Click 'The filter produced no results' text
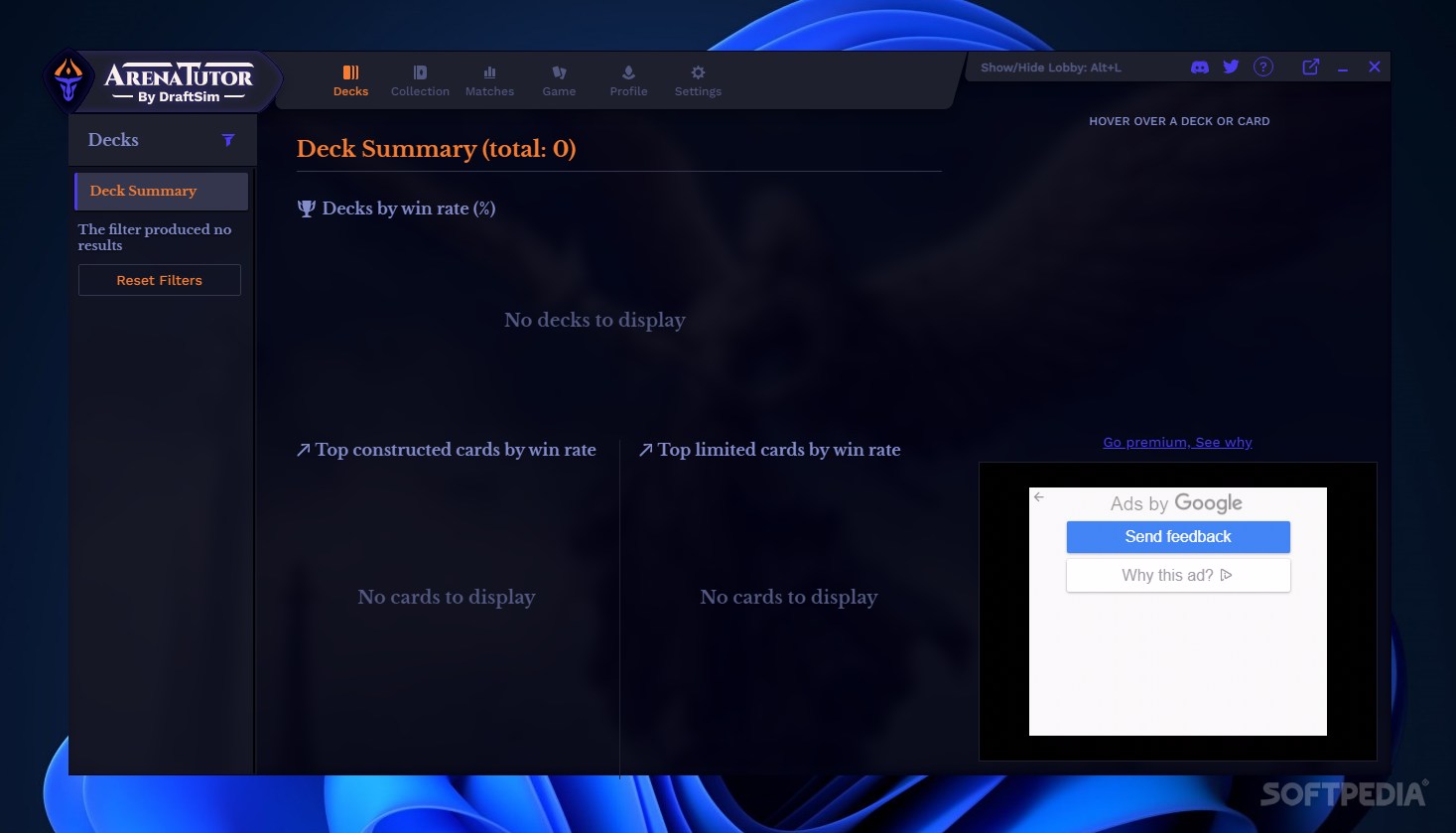The width and height of the screenshot is (1456, 833). 155,237
